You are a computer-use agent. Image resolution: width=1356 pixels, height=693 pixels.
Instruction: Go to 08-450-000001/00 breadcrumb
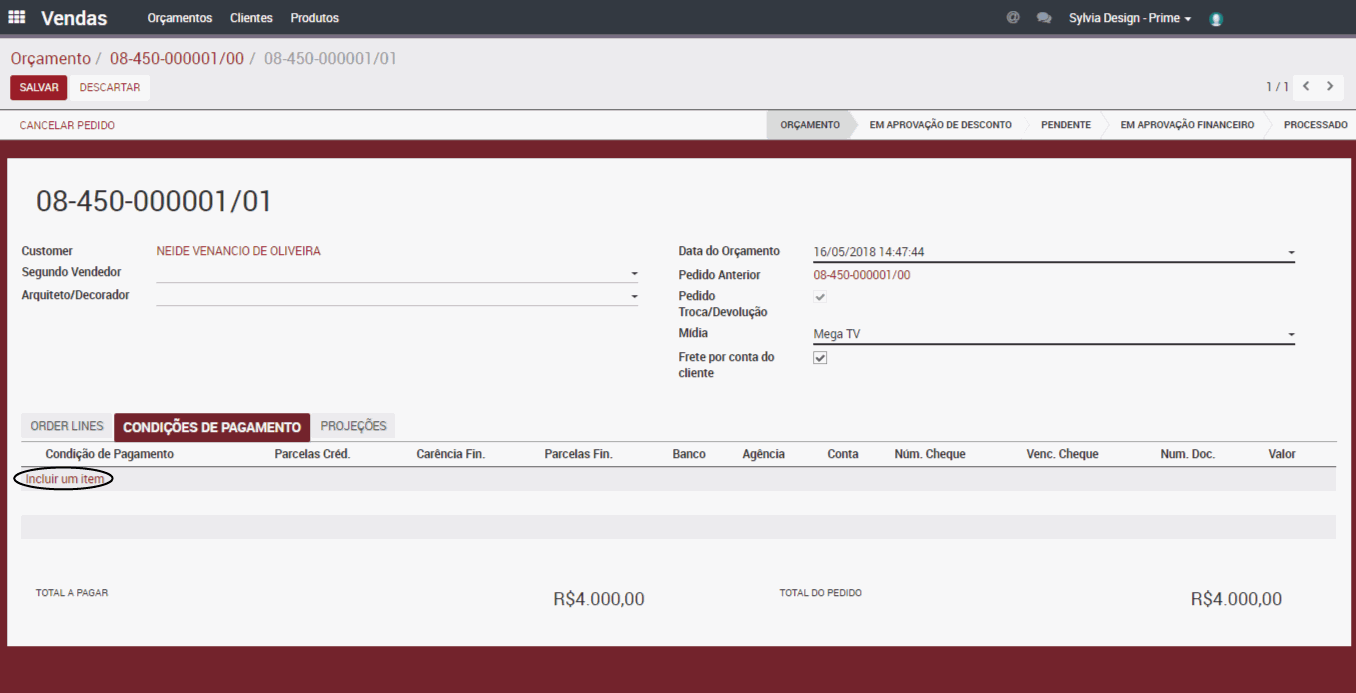point(177,59)
